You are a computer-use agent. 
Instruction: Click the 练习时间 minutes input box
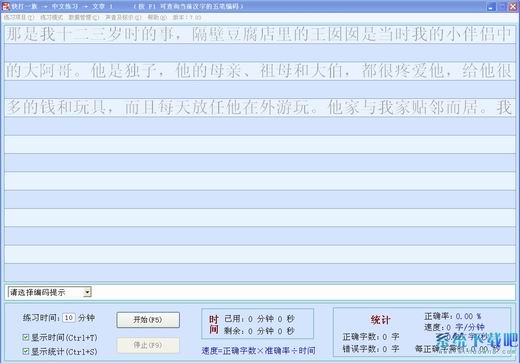(69, 318)
